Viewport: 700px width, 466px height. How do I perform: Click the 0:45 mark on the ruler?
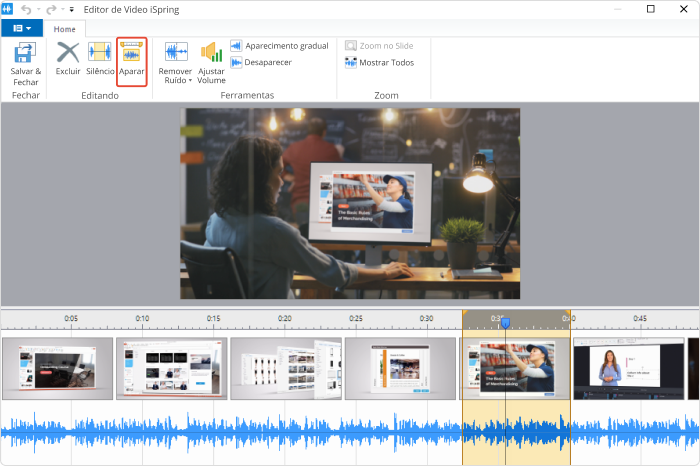pyautogui.click(x=640, y=318)
